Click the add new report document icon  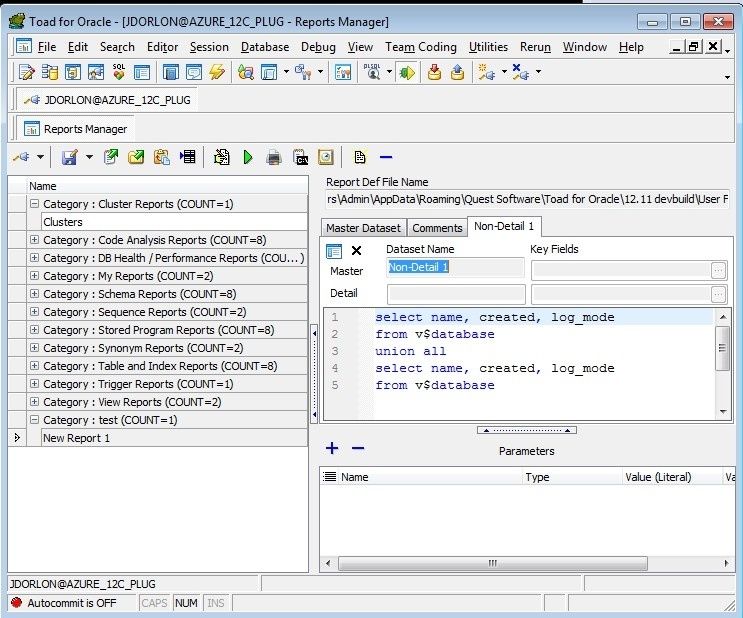coord(360,157)
